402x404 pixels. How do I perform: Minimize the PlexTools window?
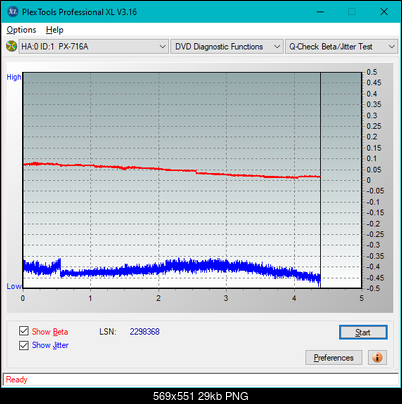320,12
